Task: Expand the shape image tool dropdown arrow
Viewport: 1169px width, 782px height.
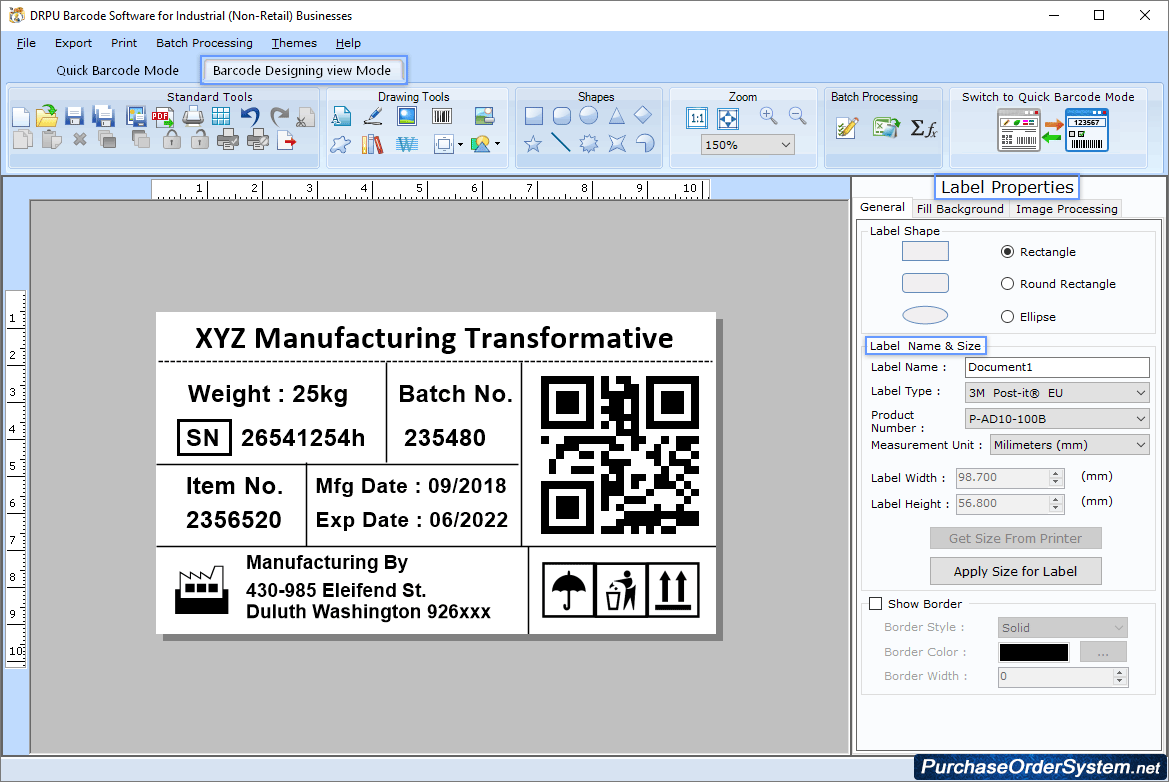Action: click(497, 144)
